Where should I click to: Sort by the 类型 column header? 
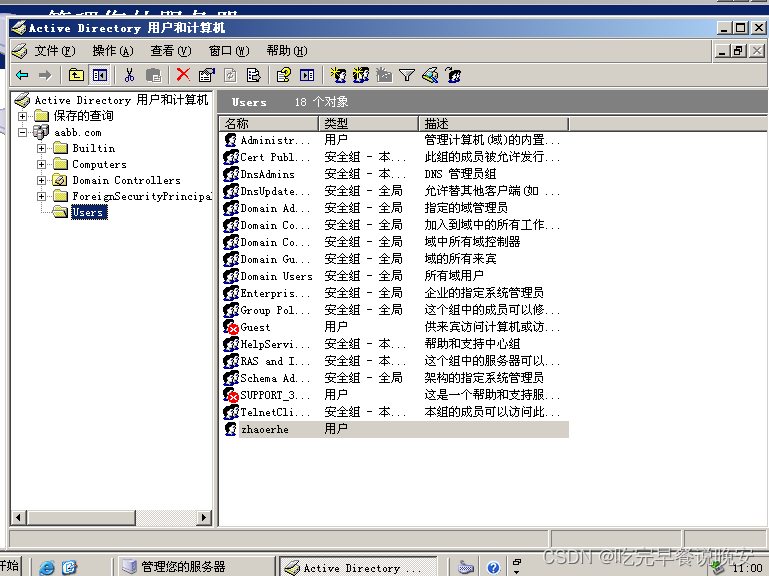point(369,124)
